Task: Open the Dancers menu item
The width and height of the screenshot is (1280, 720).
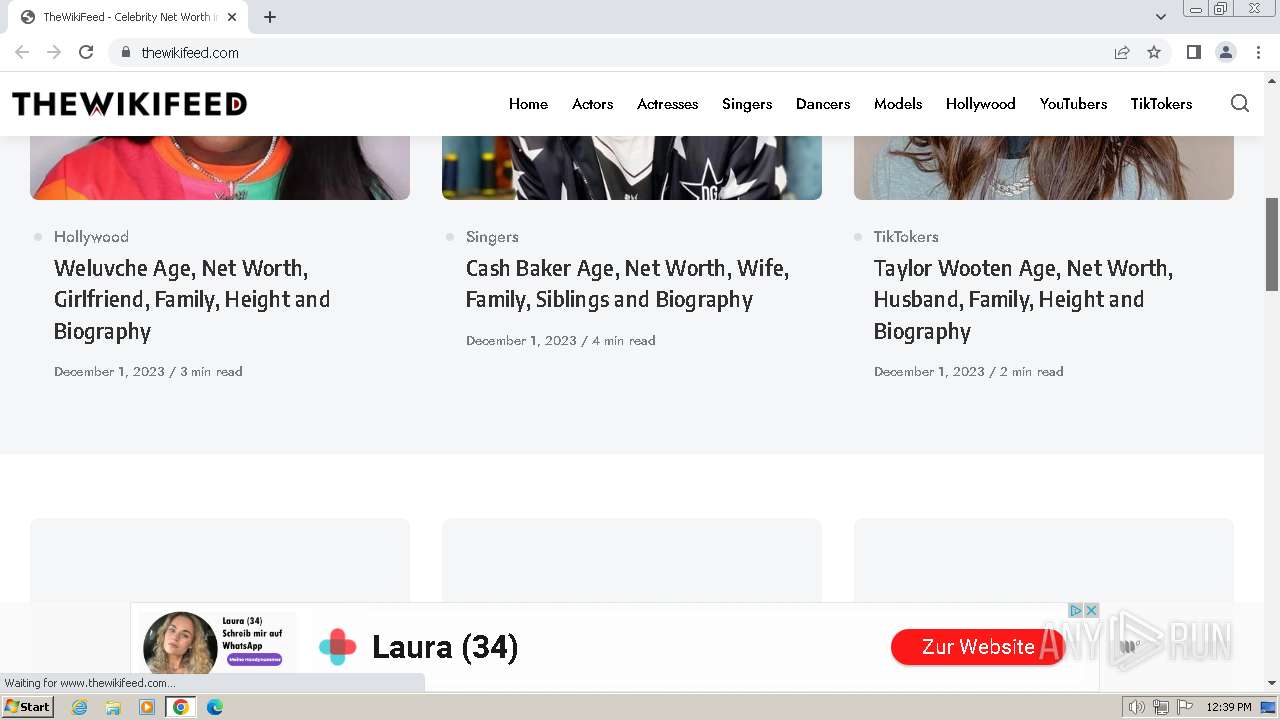Action: tap(823, 104)
